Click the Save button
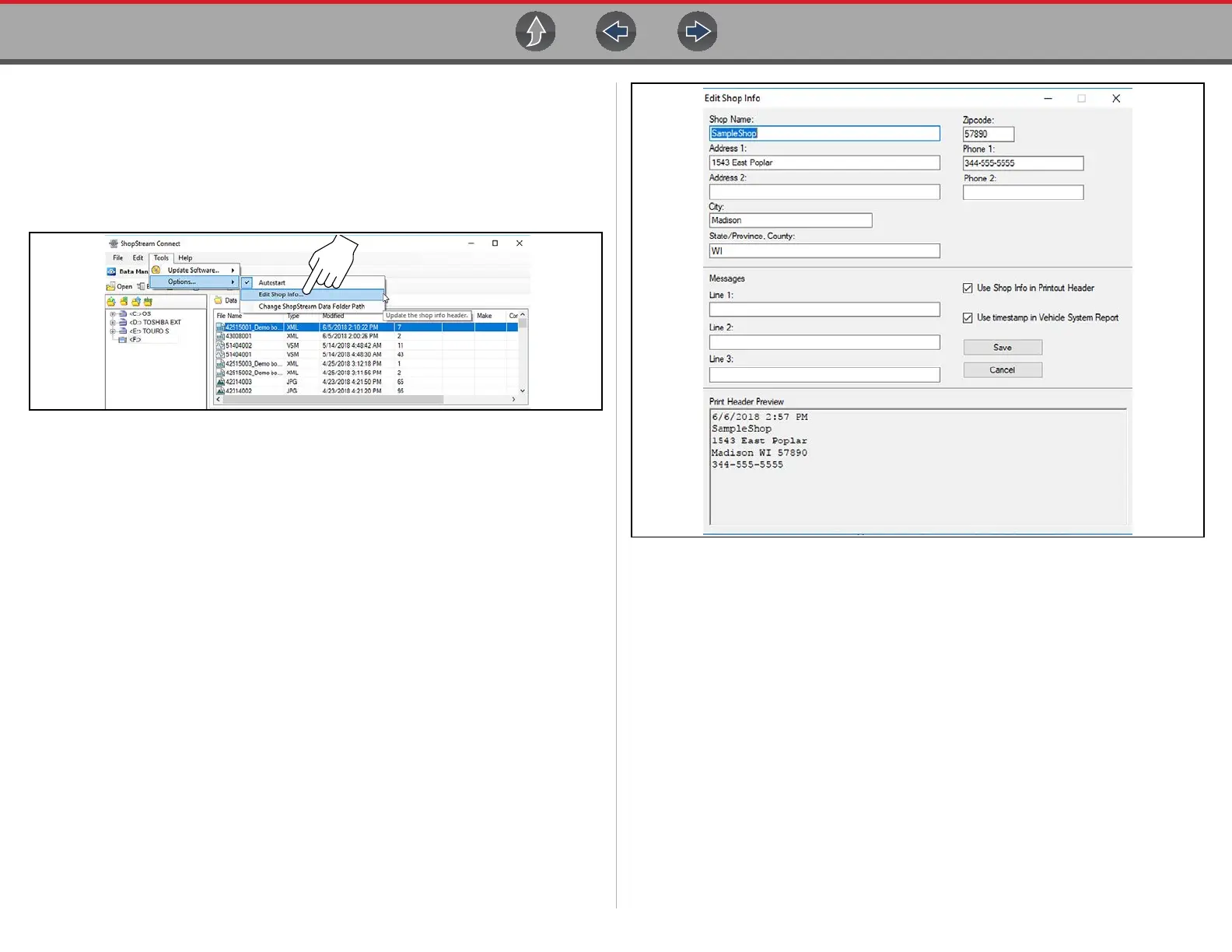The image size is (1232, 952). (x=1003, y=348)
